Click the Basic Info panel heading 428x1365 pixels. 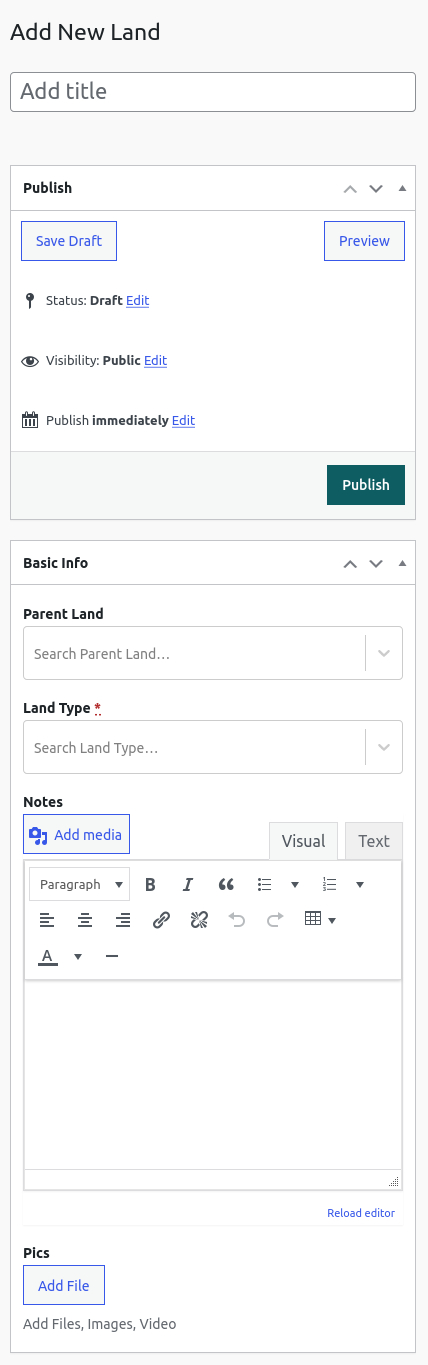pyautogui.click(x=55, y=563)
